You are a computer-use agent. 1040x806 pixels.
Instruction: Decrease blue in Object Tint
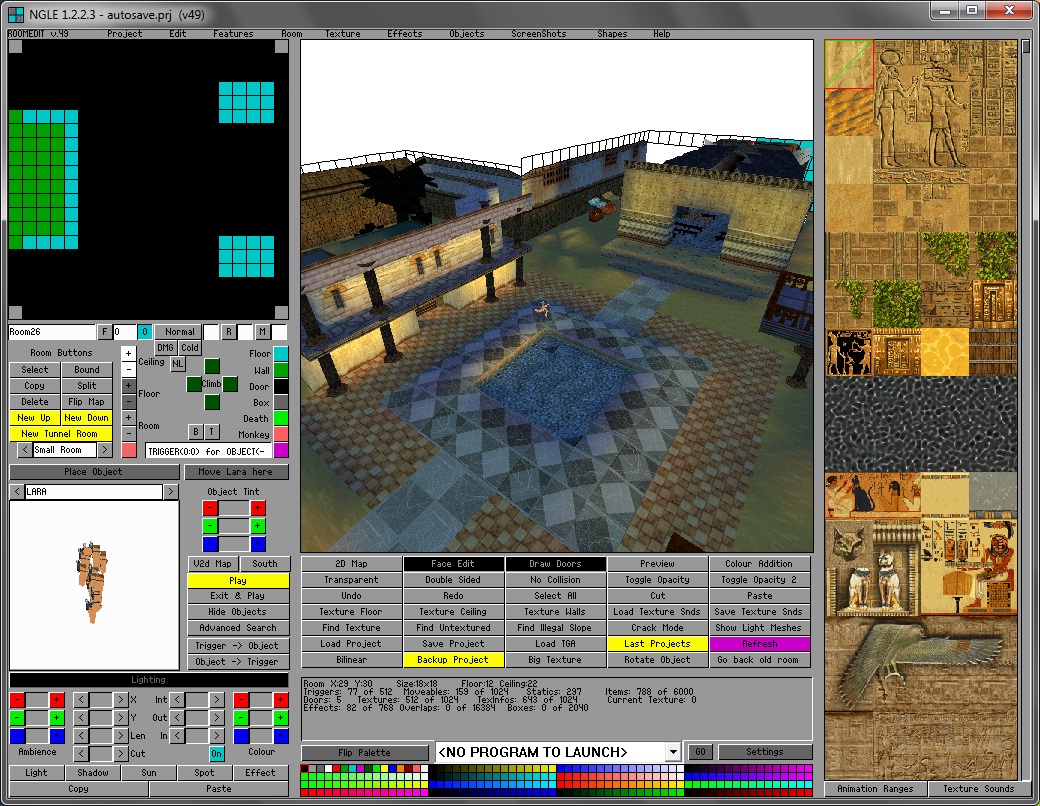pyautogui.click(x=210, y=544)
